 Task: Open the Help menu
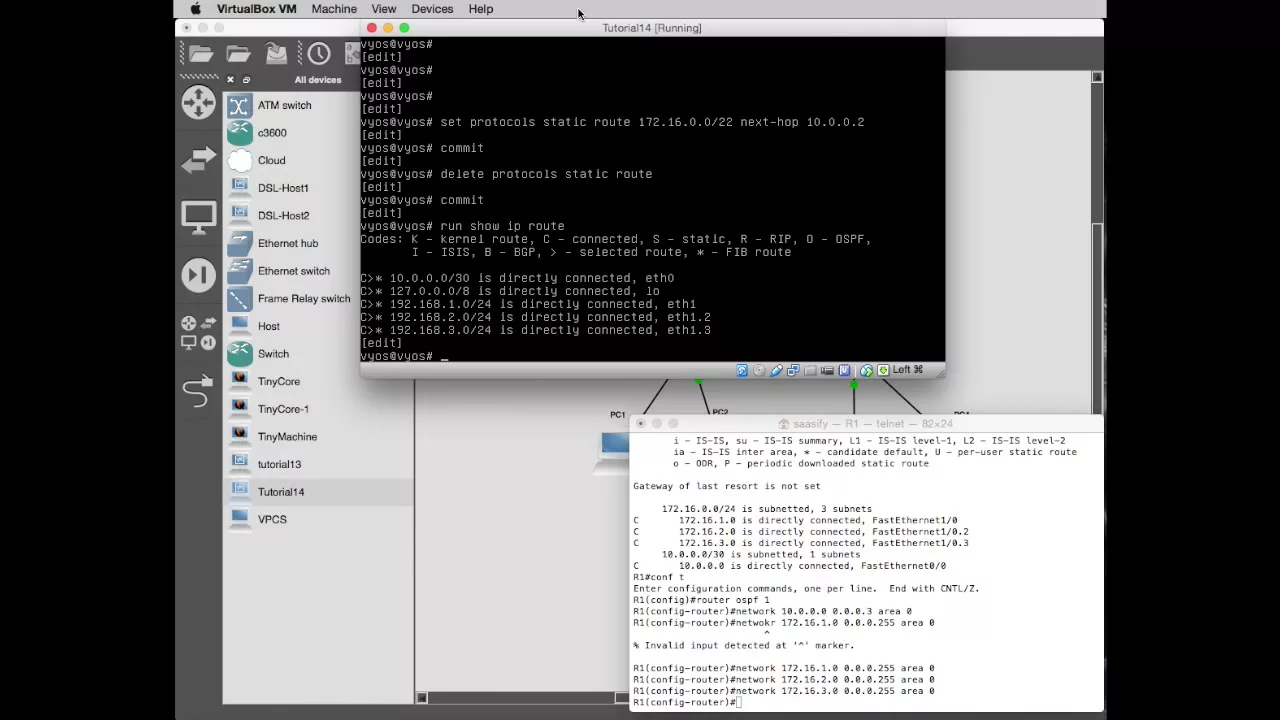481,9
